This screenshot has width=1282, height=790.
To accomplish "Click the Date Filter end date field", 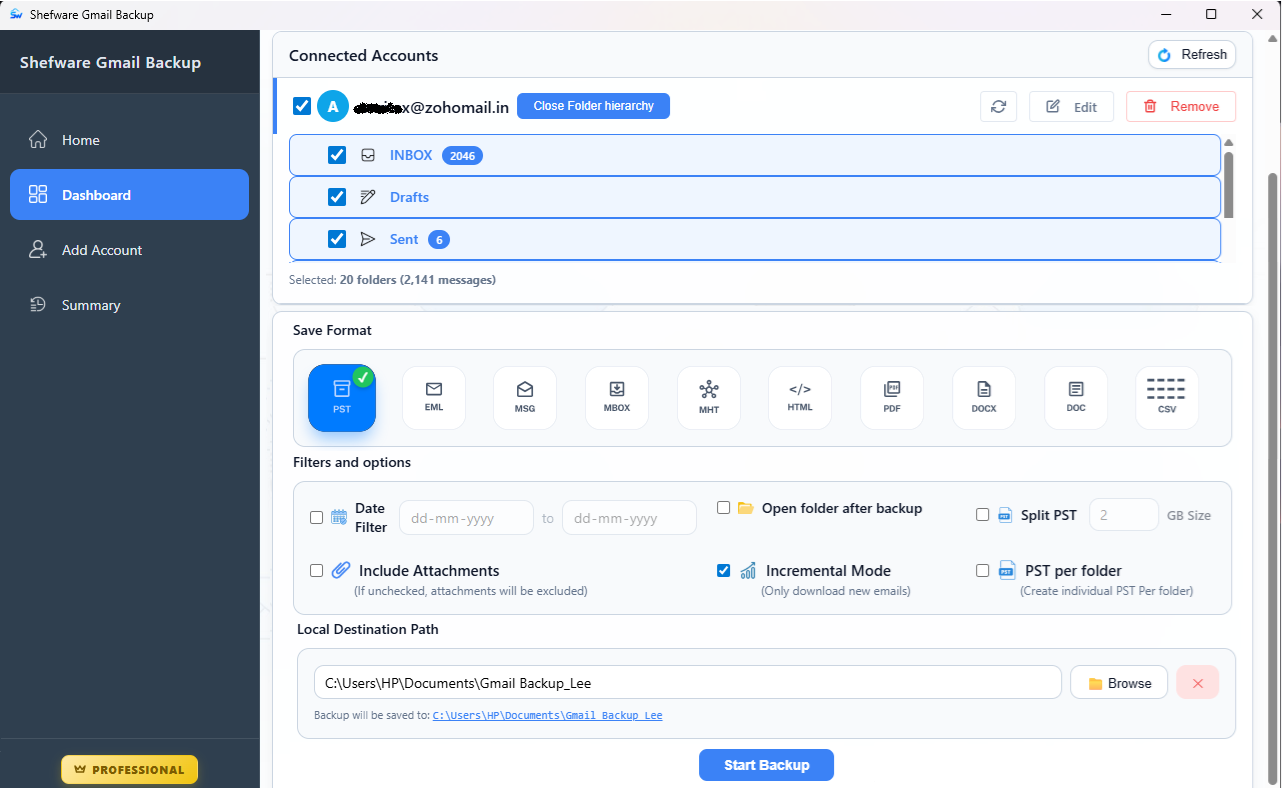I will click(x=629, y=518).
